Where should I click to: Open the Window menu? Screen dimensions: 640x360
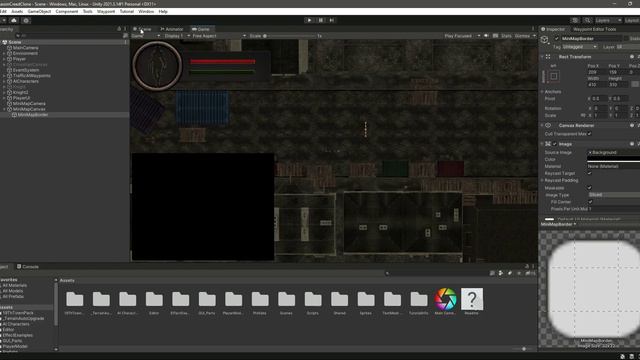pyautogui.click(x=146, y=11)
